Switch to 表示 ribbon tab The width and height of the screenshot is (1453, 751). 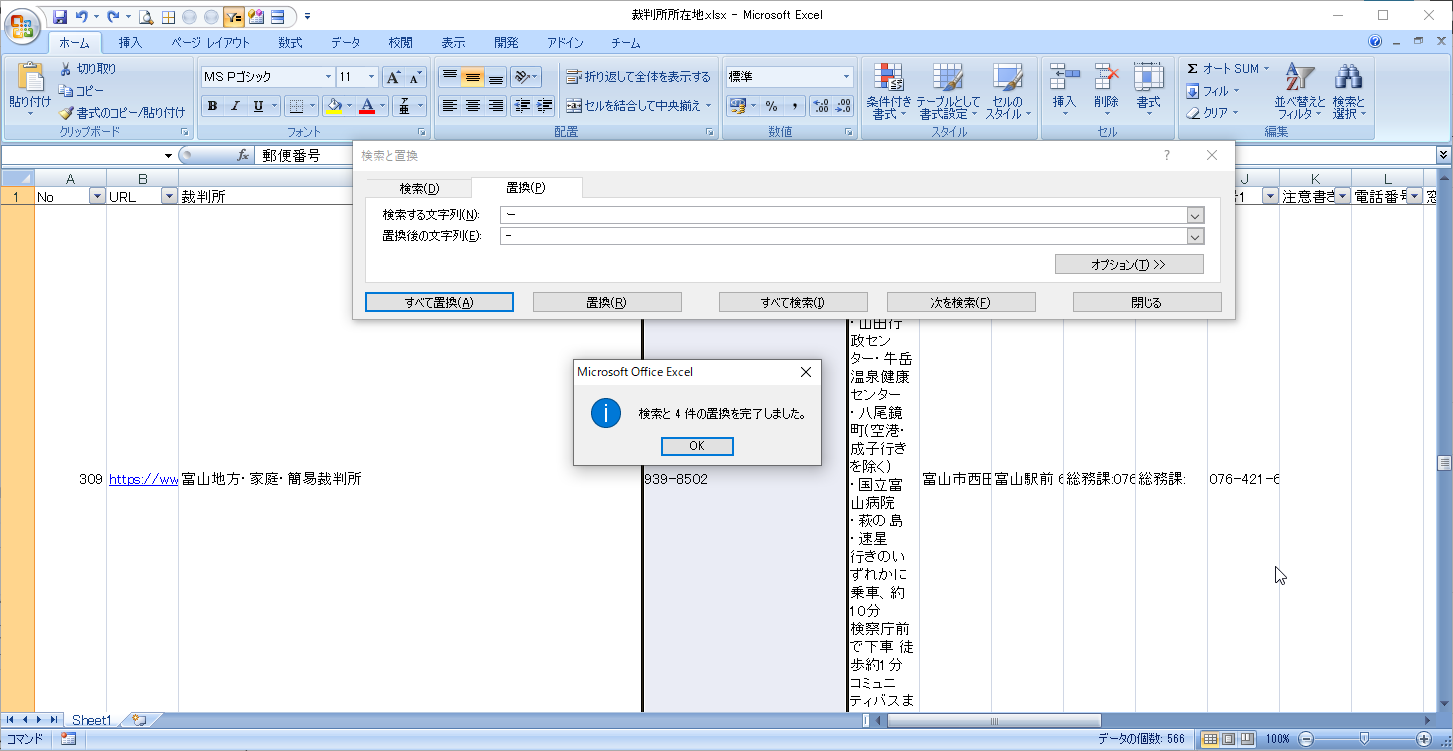tap(454, 43)
